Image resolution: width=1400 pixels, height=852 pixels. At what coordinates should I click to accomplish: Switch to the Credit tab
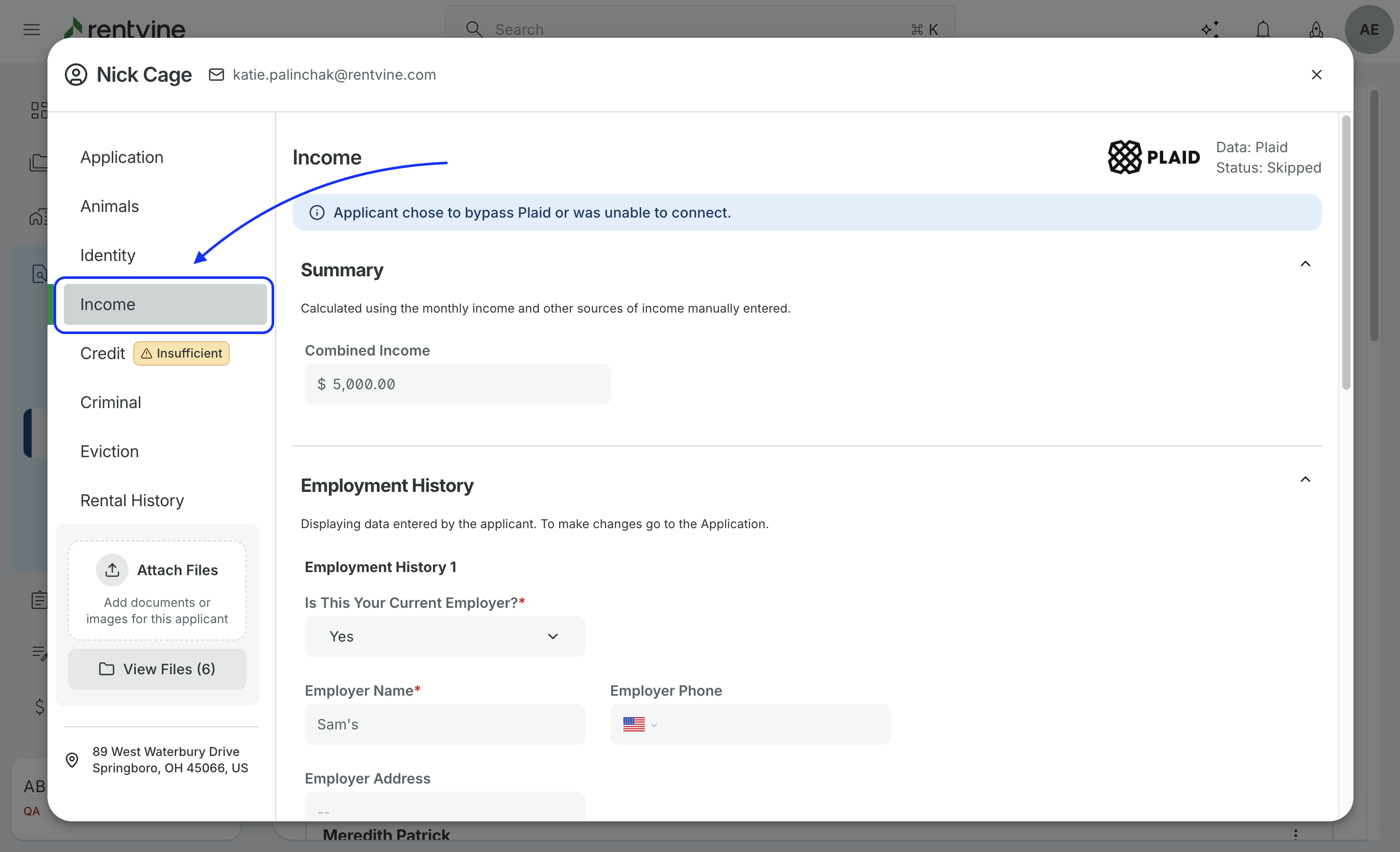tap(103, 353)
